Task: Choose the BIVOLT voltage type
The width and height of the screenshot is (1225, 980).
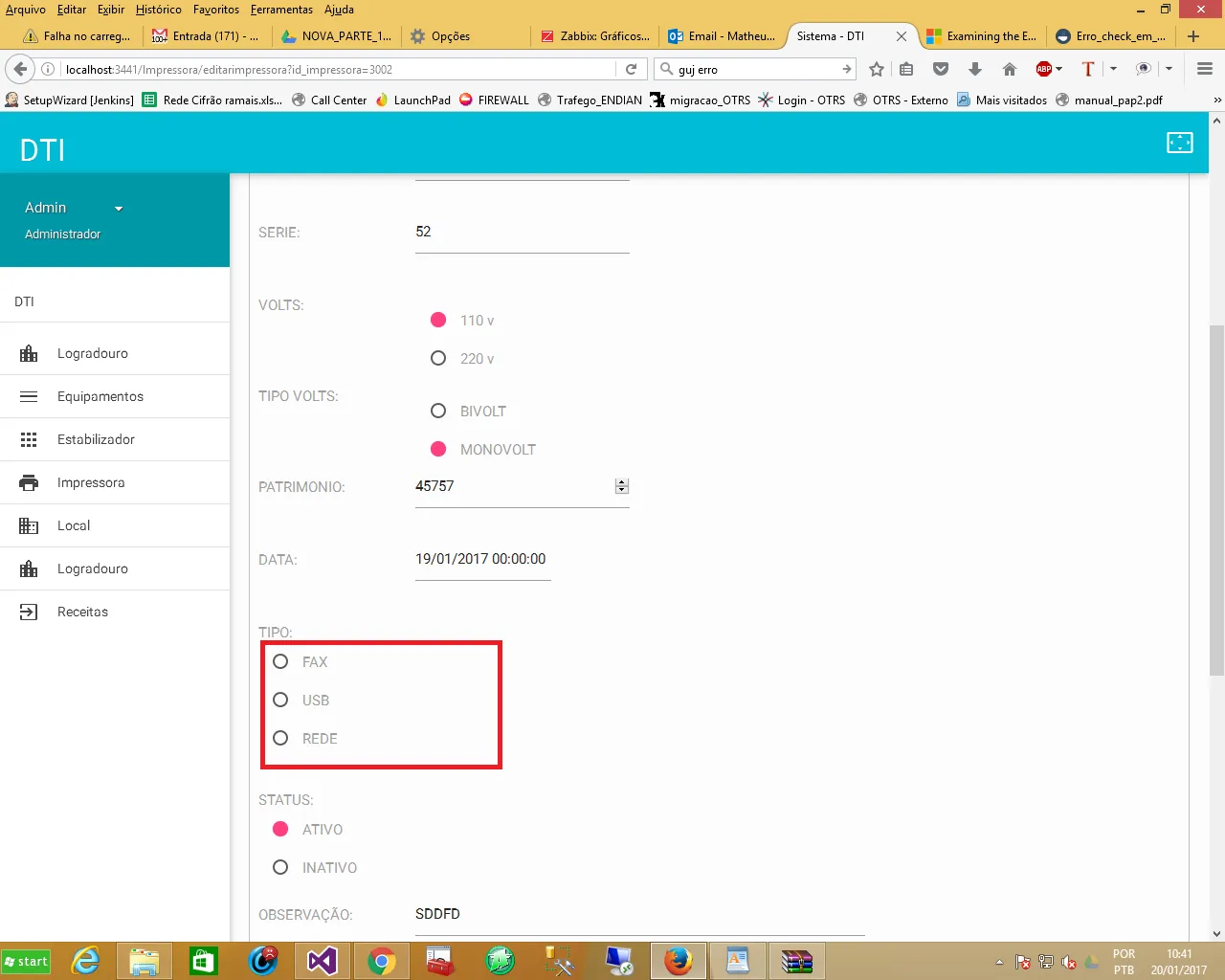Action: [x=438, y=411]
